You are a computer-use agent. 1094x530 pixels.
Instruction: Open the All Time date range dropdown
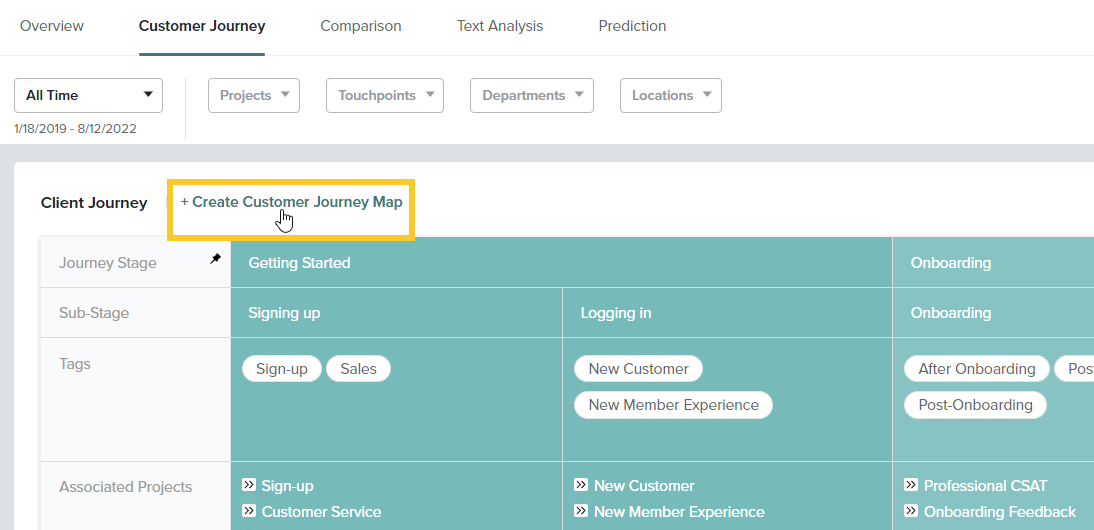click(x=88, y=95)
